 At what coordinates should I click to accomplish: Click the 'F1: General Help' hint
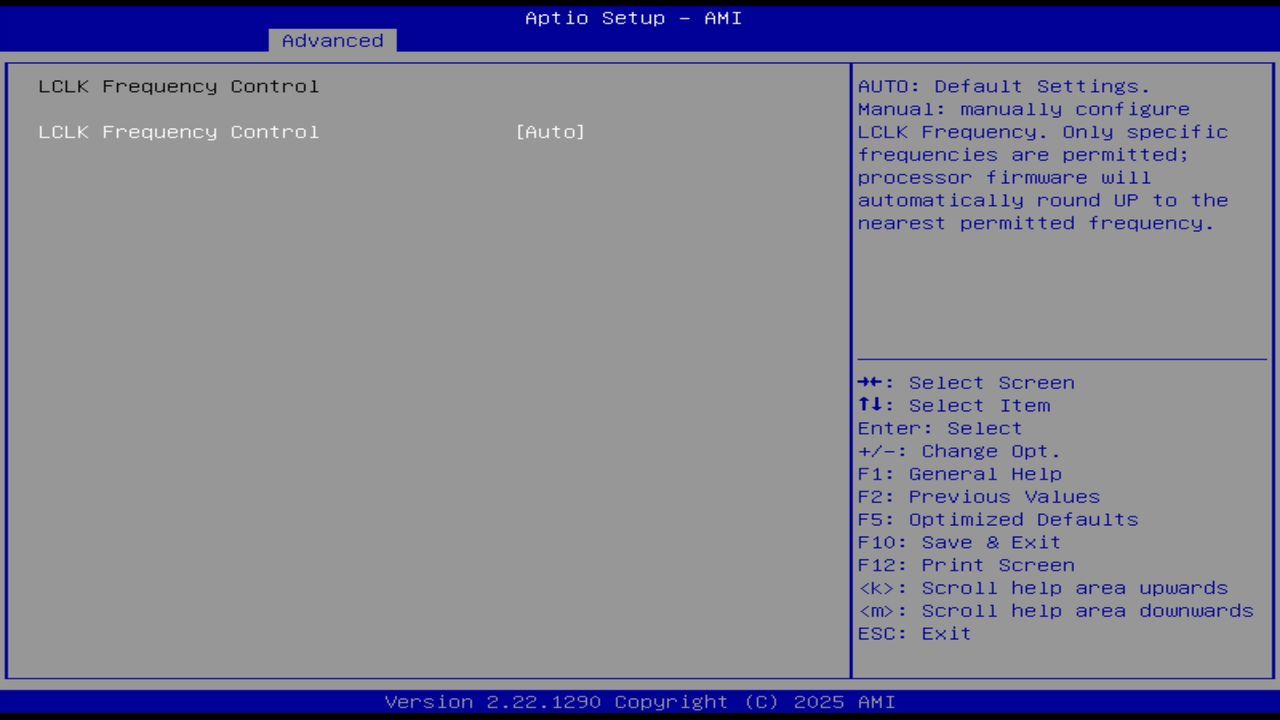(959, 474)
